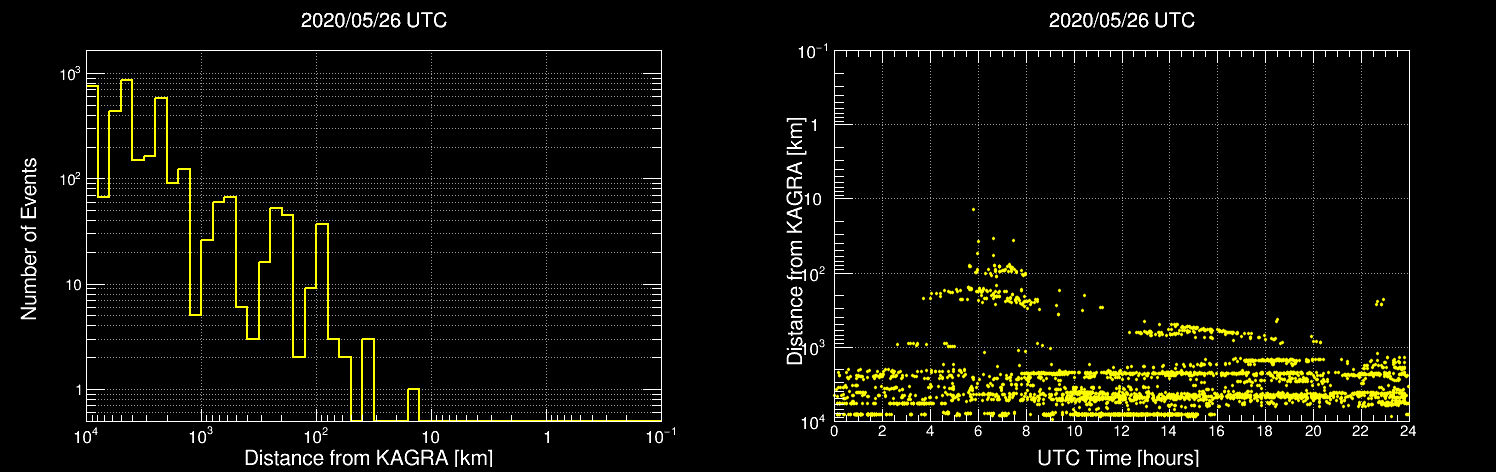The width and height of the screenshot is (1496, 472).
Task: Click the '12' tick on UTC Time axis
Action: [x=1121, y=431]
